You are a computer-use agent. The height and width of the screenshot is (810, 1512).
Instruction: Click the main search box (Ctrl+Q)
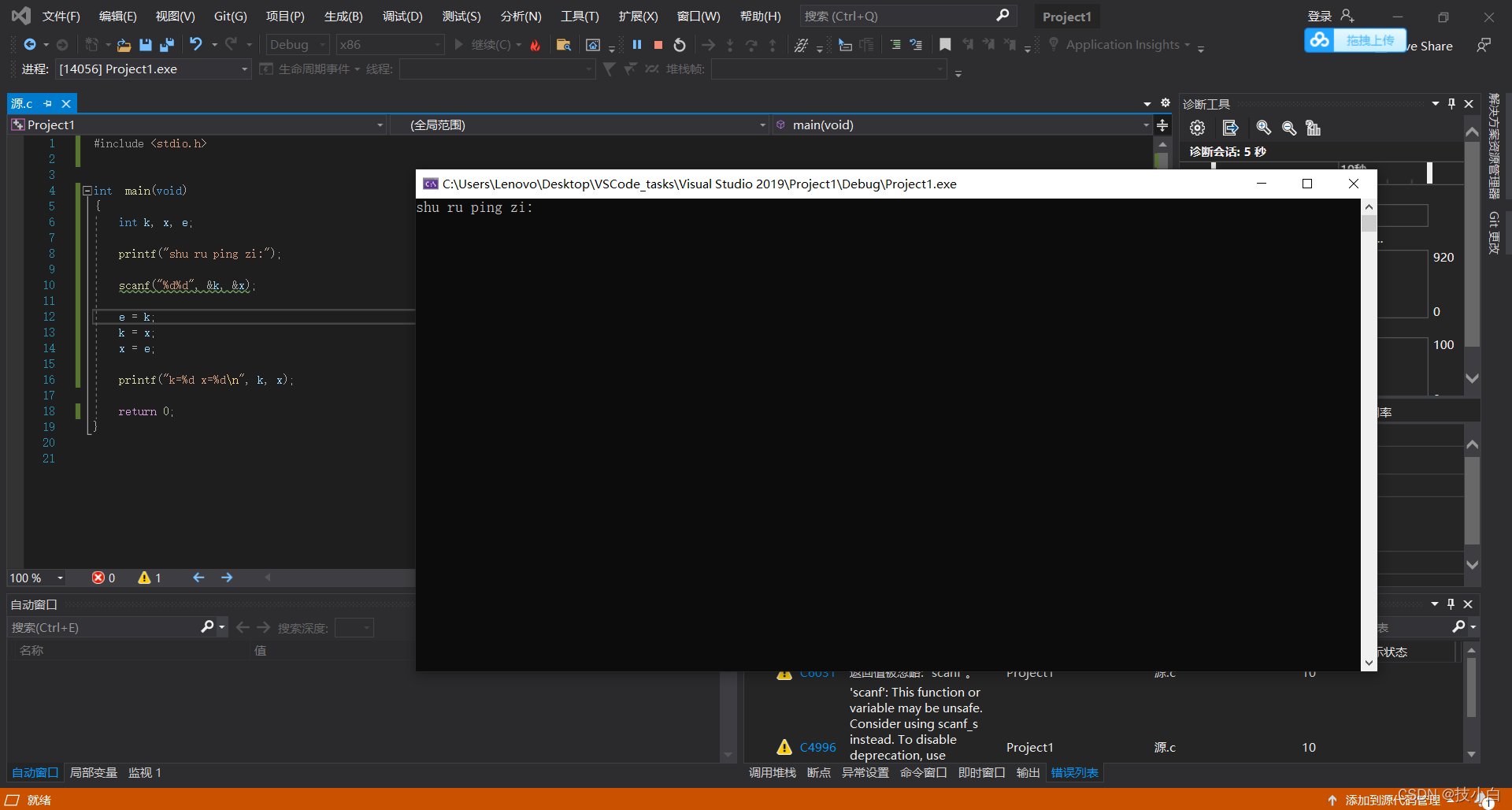(908, 16)
